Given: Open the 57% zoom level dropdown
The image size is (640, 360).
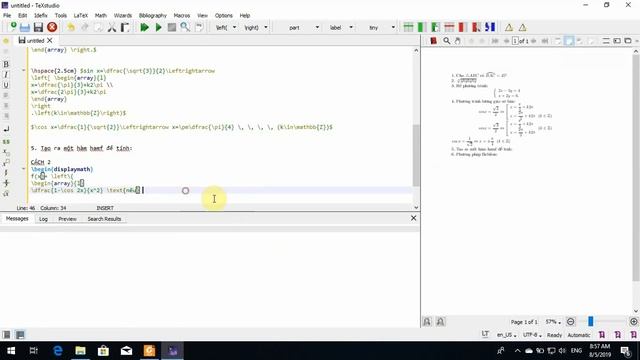Looking at the screenshot, I should click(x=553, y=322).
